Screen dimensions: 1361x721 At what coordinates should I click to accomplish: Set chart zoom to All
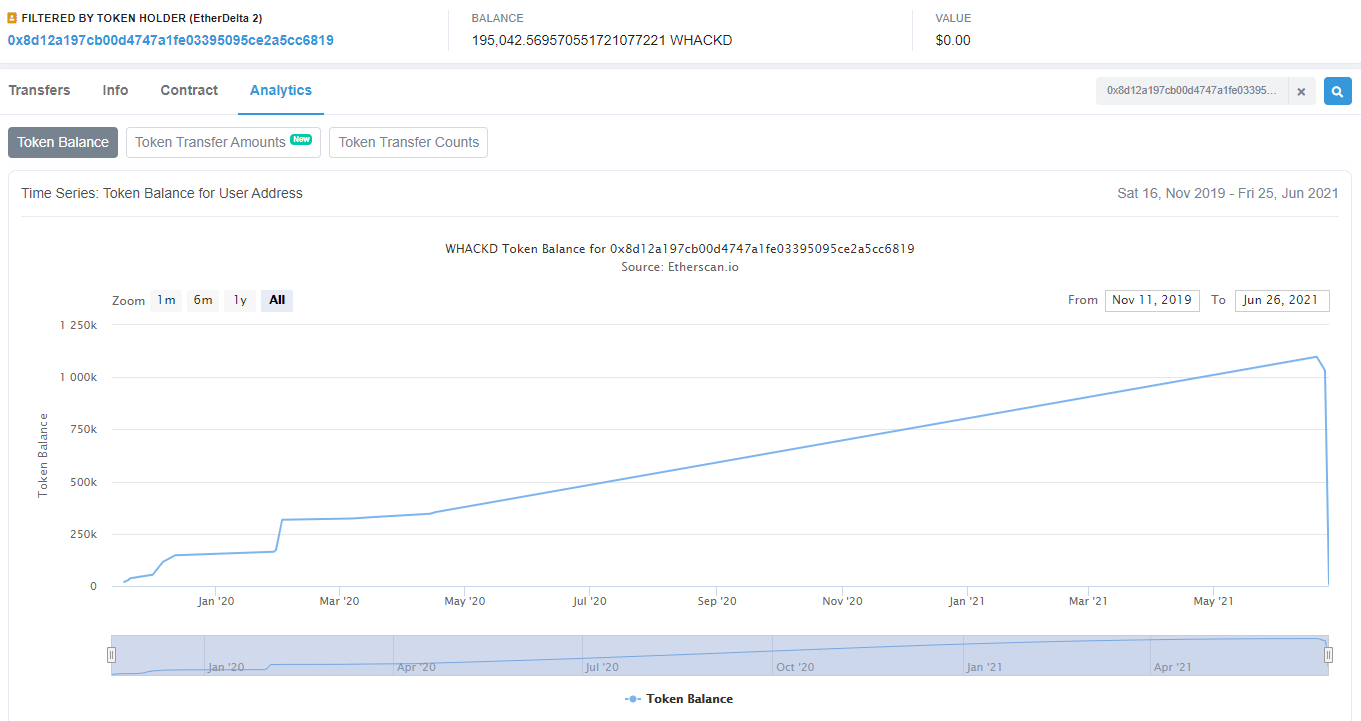(277, 300)
